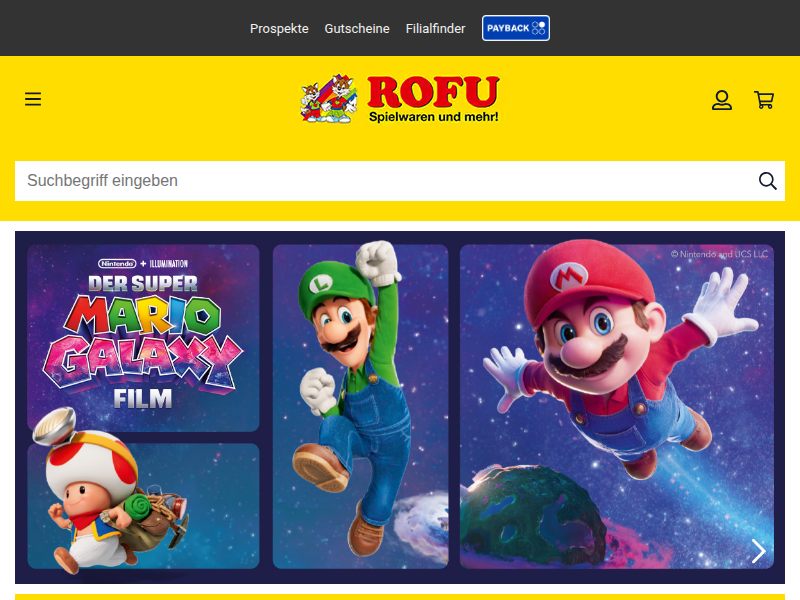The width and height of the screenshot is (800, 600).
Task: Go to Gutscheine
Action: tap(357, 29)
